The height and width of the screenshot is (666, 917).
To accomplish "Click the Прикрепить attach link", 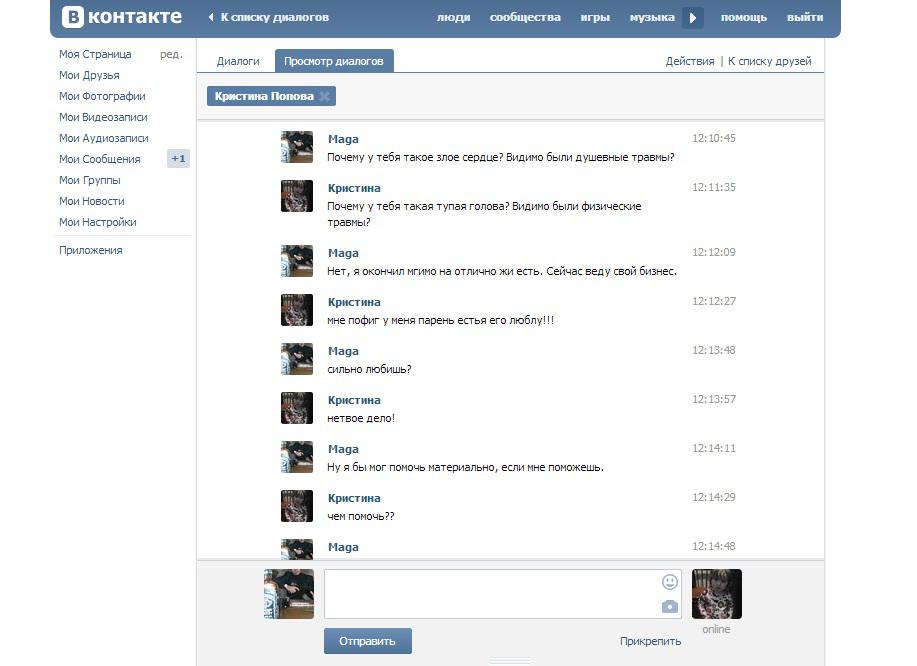I will (x=650, y=641).
